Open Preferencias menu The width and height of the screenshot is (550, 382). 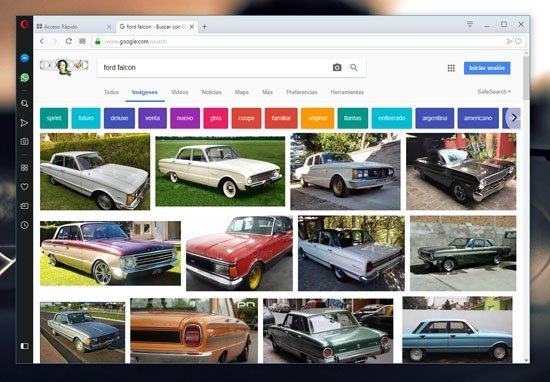302,92
